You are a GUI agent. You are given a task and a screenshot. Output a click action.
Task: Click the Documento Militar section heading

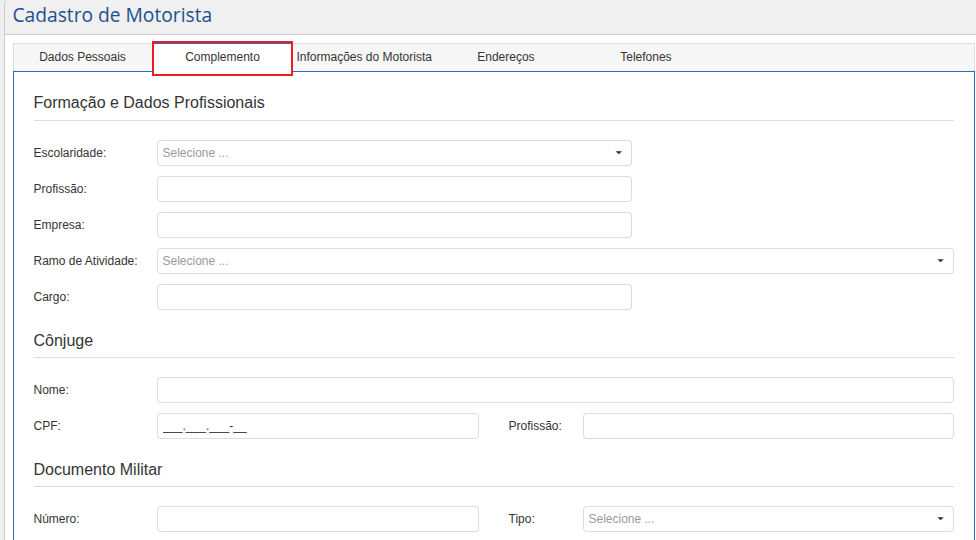(98, 469)
